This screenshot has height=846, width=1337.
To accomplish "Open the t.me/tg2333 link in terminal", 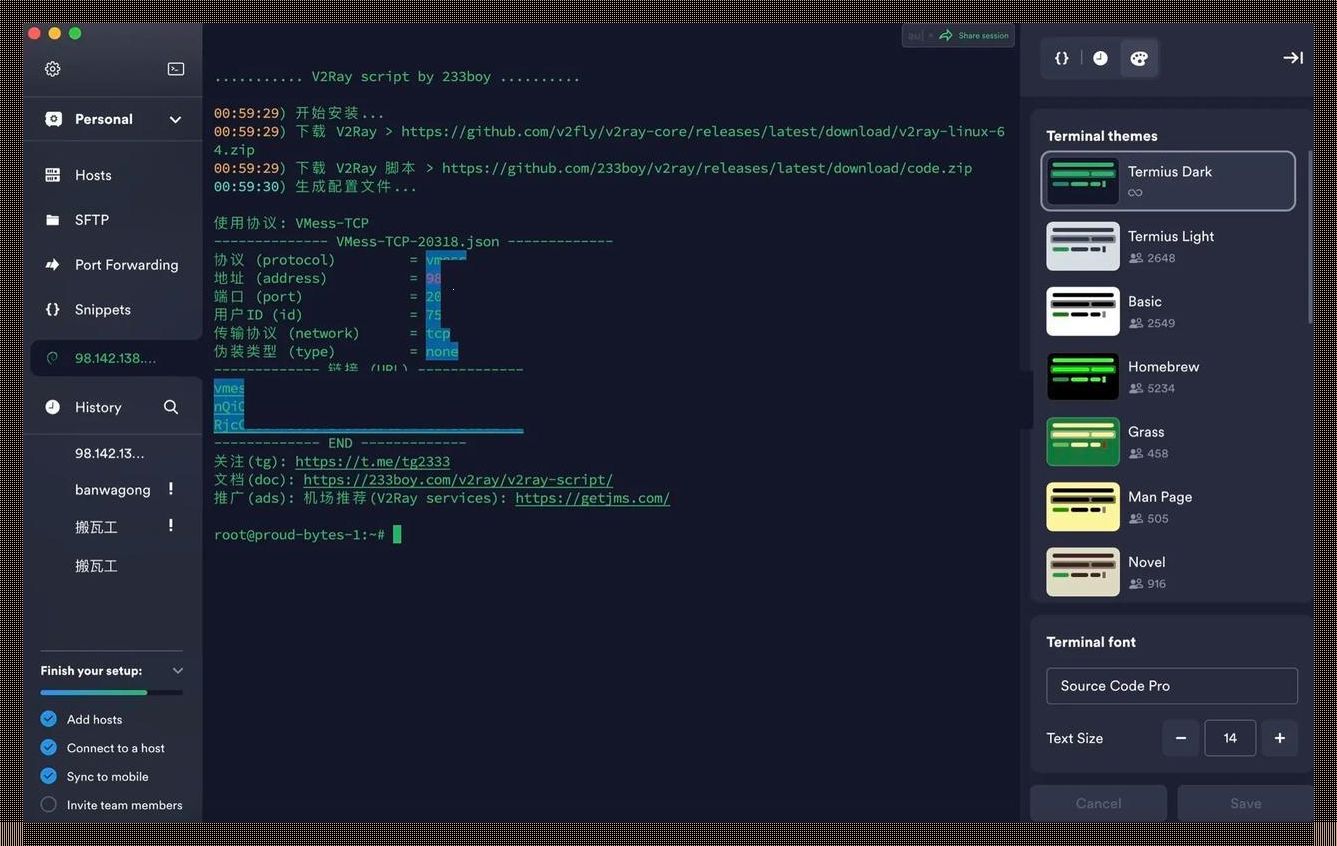I will click(372, 462).
